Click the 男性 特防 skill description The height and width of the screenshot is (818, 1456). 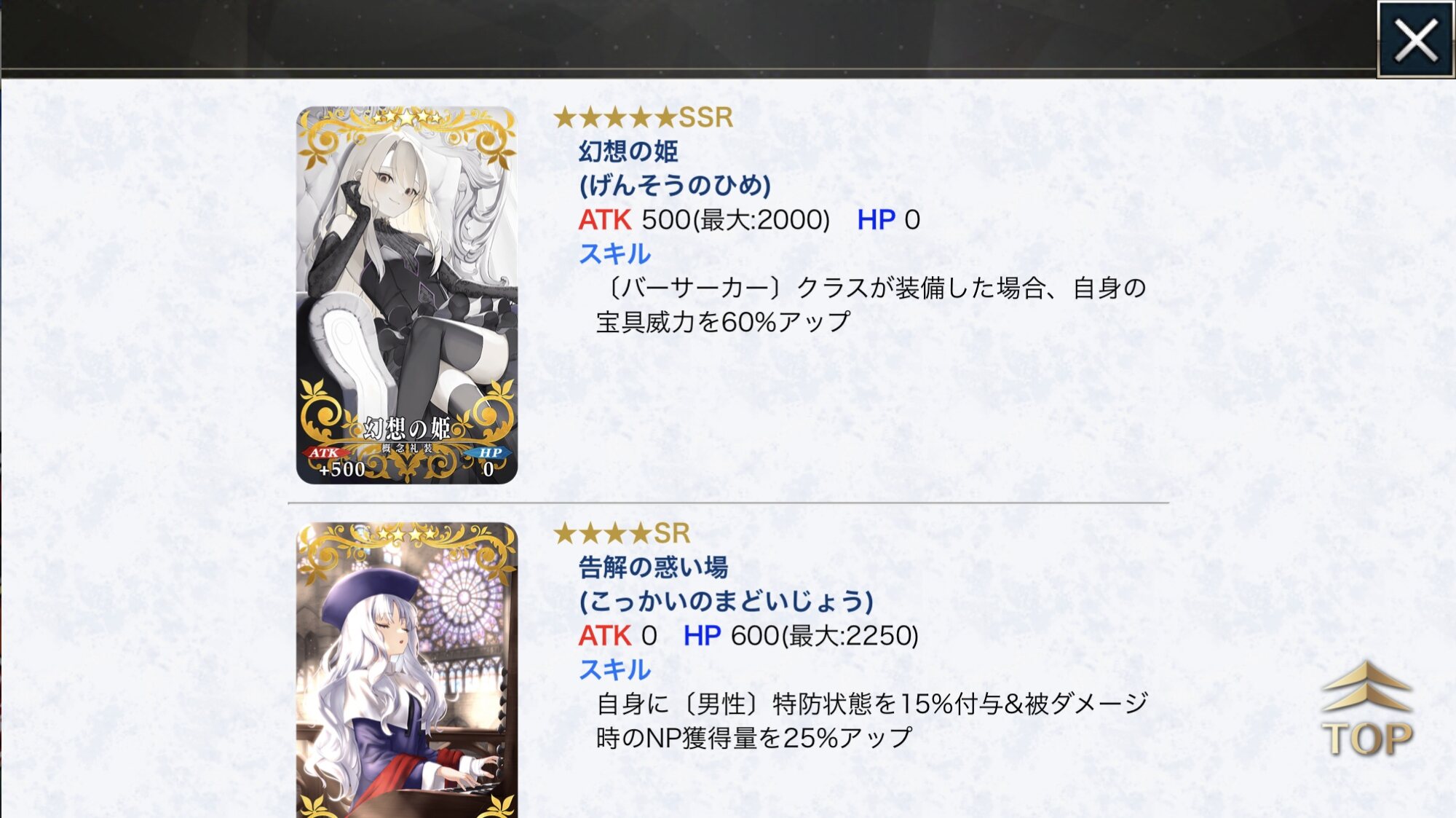pyautogui.click(x=871, y=721)
